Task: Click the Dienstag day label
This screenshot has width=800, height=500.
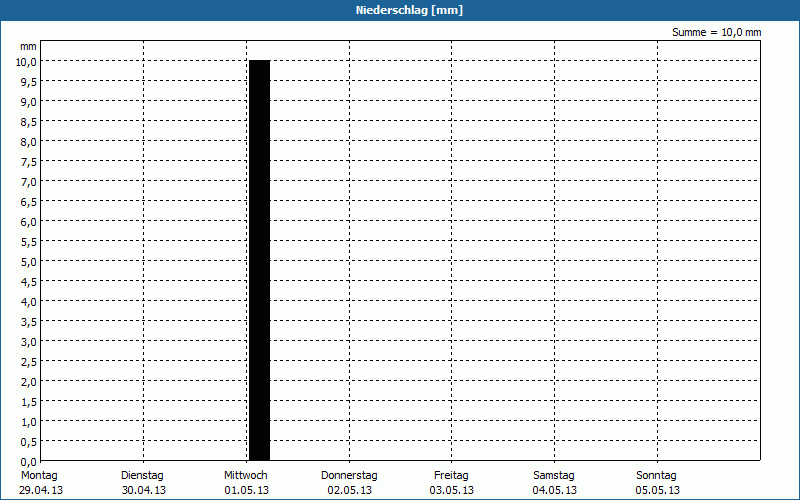Action: pos(142,476)
